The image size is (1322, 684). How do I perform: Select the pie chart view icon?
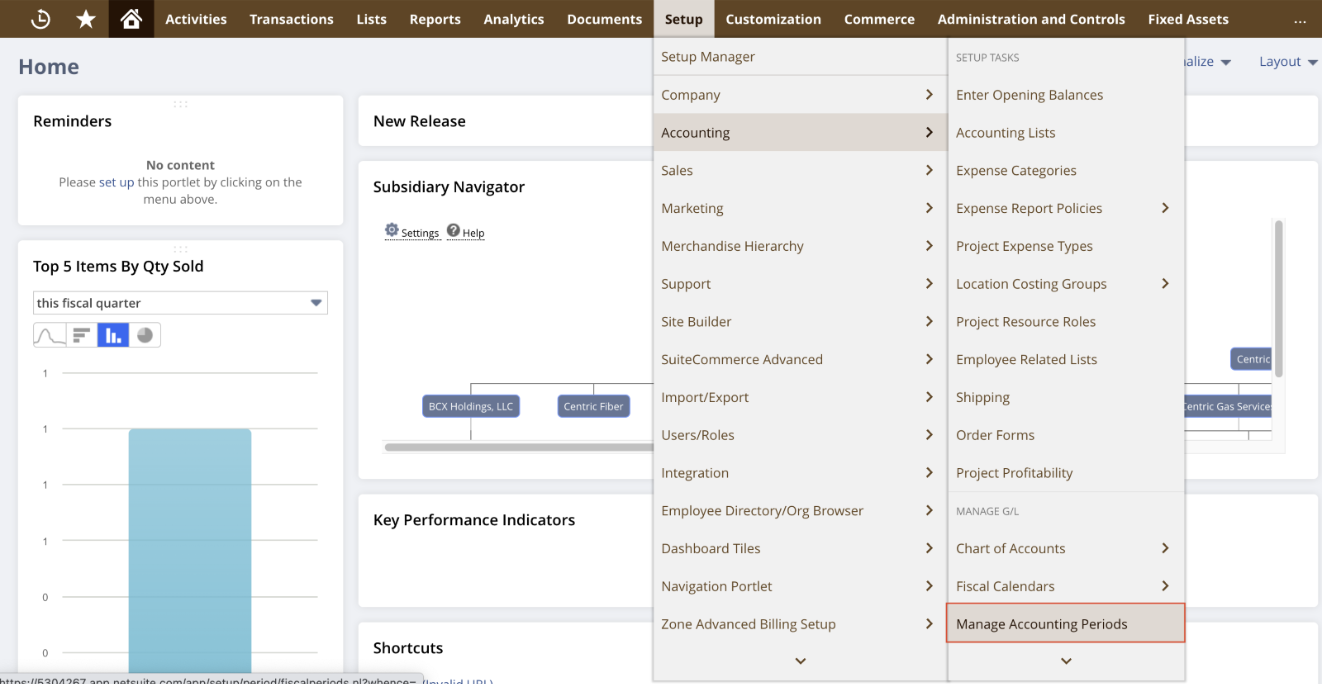tap(145, 335)
